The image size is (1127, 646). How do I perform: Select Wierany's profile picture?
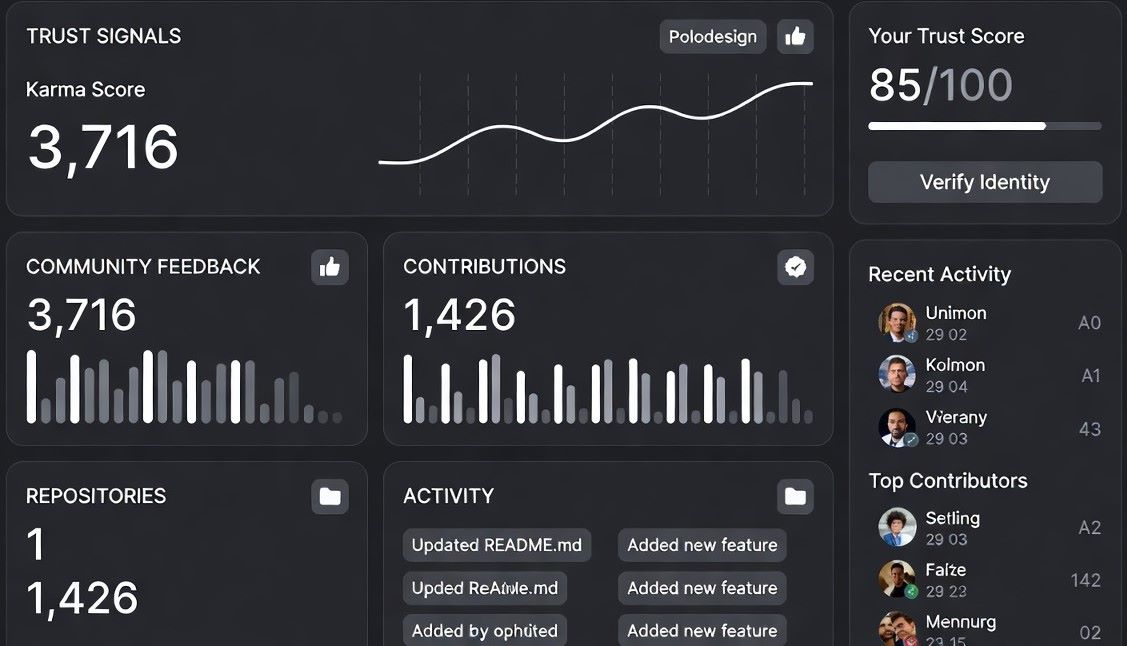pos(897,427)
